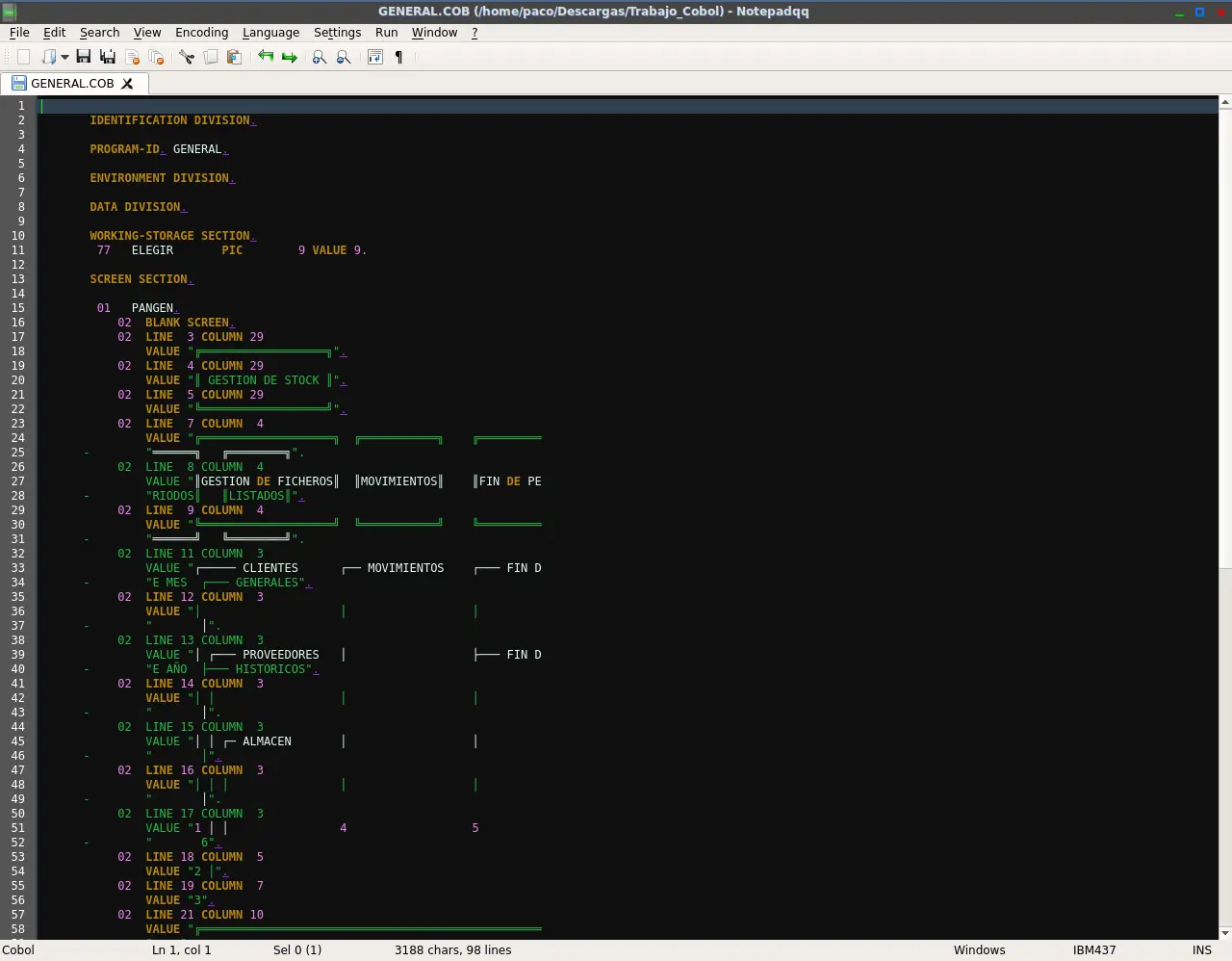Click the IBM437 encoding status entry
The height and width of the screenshot is (961, 1232).
coord(1094,949)
